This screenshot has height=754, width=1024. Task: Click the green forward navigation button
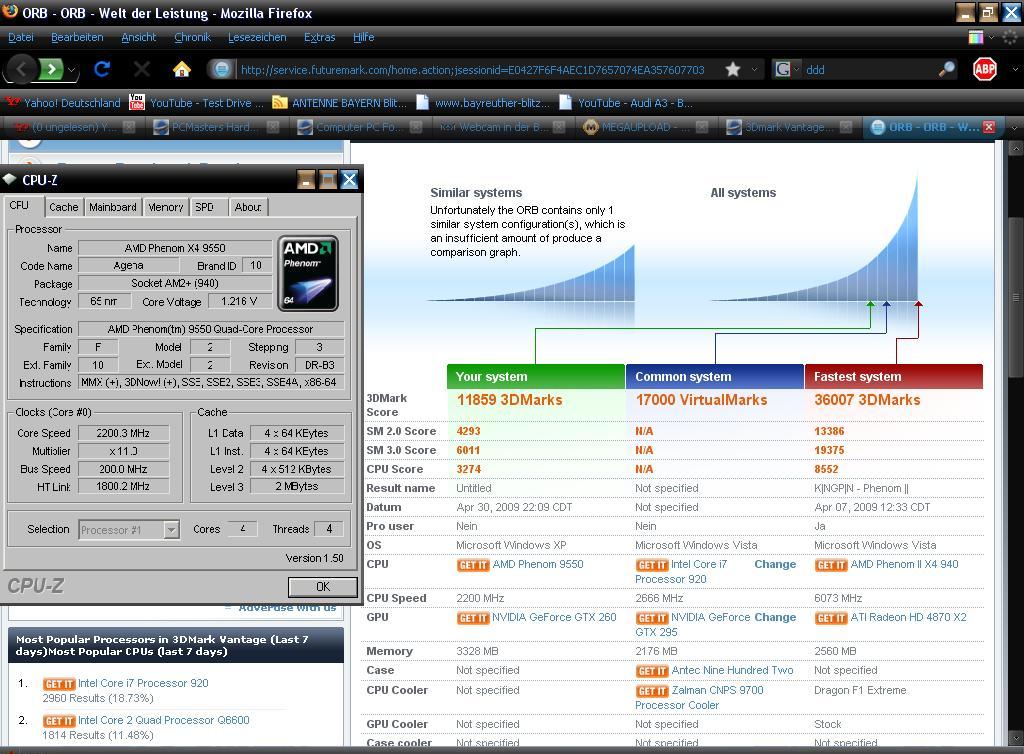click(52, 69)
